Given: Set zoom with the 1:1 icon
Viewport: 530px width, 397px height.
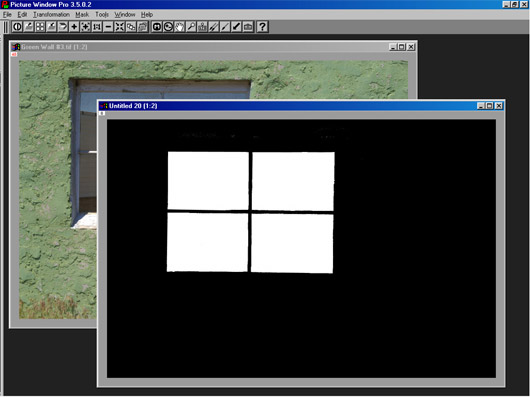Looking at the screenshot, I should tap(97, 27).
